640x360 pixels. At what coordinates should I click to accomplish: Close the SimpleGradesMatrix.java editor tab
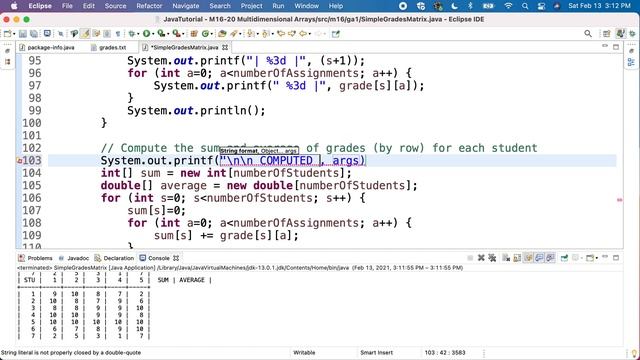pyautogui.click(x=224, y=47)
